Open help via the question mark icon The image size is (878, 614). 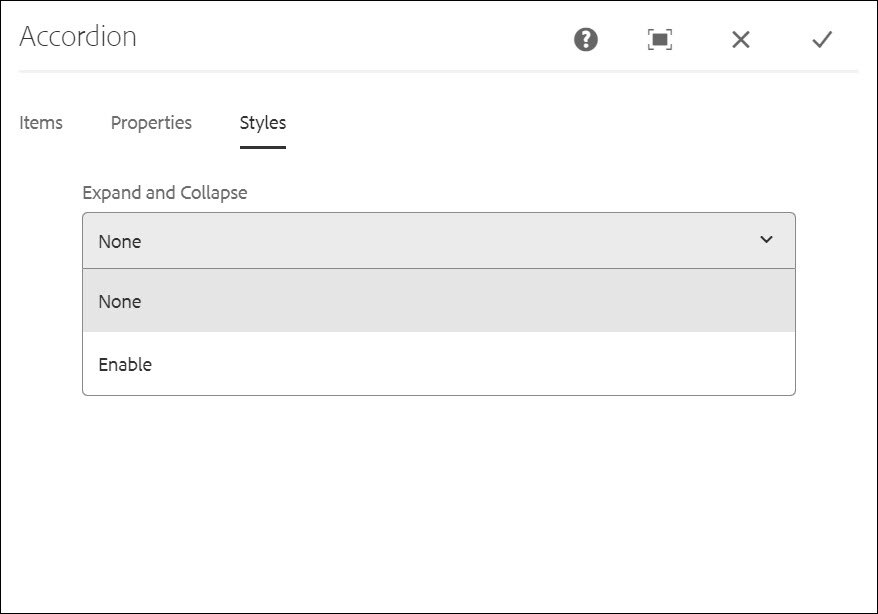(x=586, y=39)
